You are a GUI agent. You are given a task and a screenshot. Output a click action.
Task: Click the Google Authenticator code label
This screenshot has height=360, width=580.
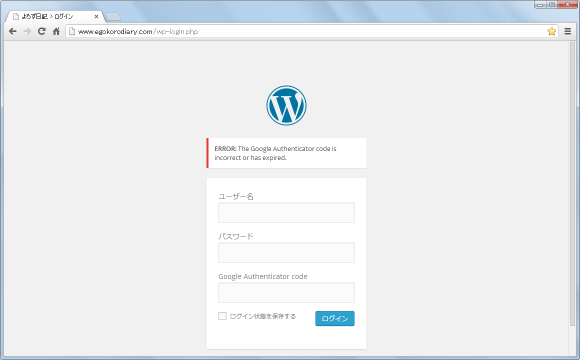pyautogui.click(x=263, y=276)
